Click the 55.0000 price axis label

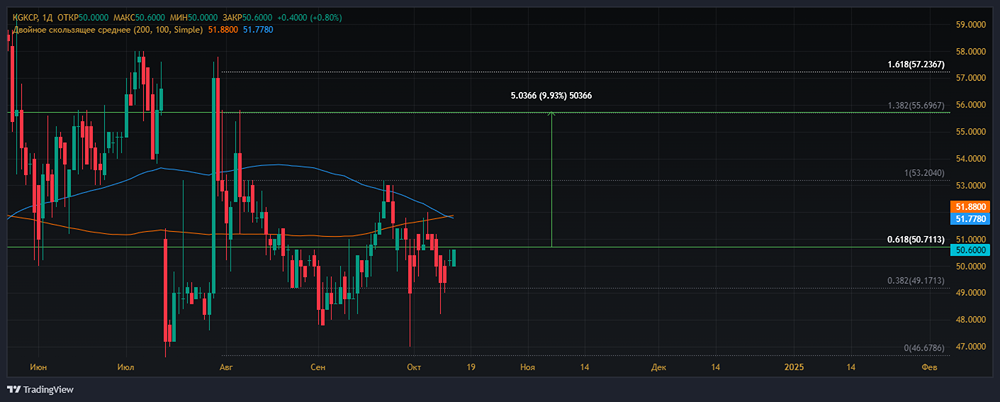point(969,132)
